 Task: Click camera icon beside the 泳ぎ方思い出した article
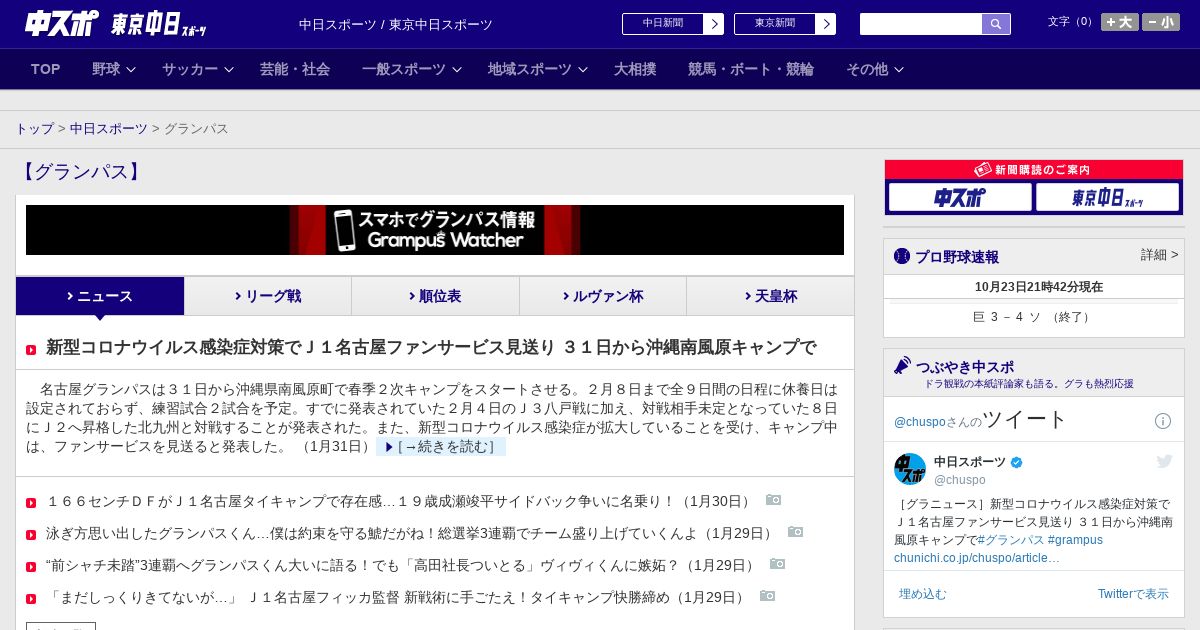[795, 532]
